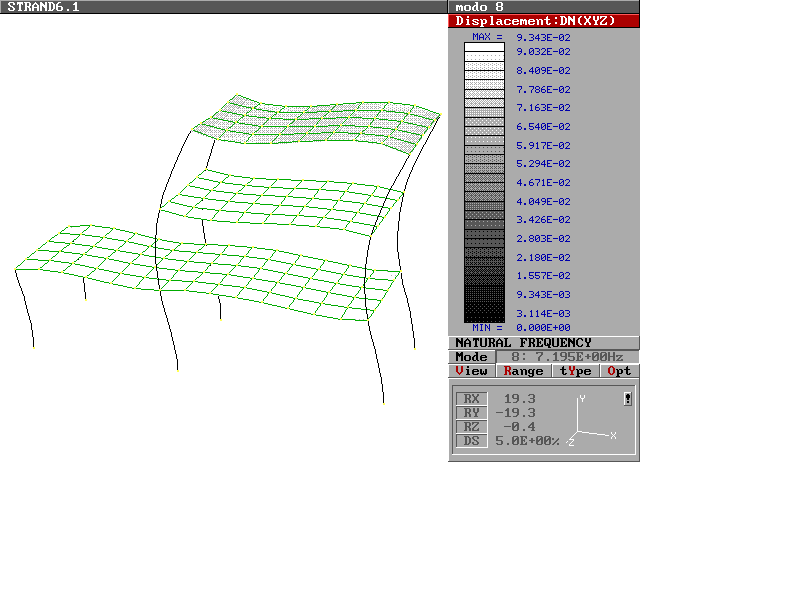Open the Range menu
800x600 pixels.
[523, 371]
